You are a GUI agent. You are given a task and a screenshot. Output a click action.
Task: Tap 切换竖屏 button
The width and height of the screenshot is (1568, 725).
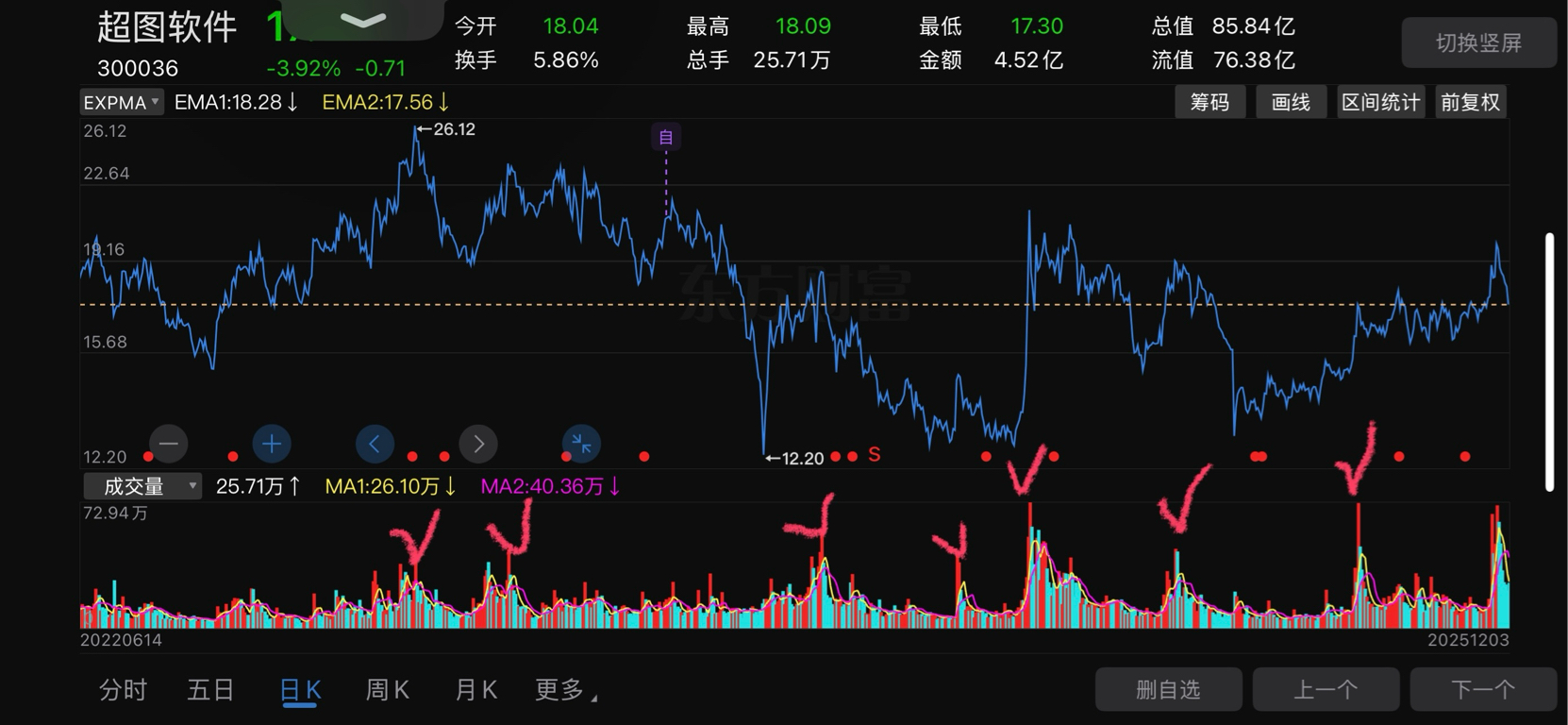coord(1478,42)
